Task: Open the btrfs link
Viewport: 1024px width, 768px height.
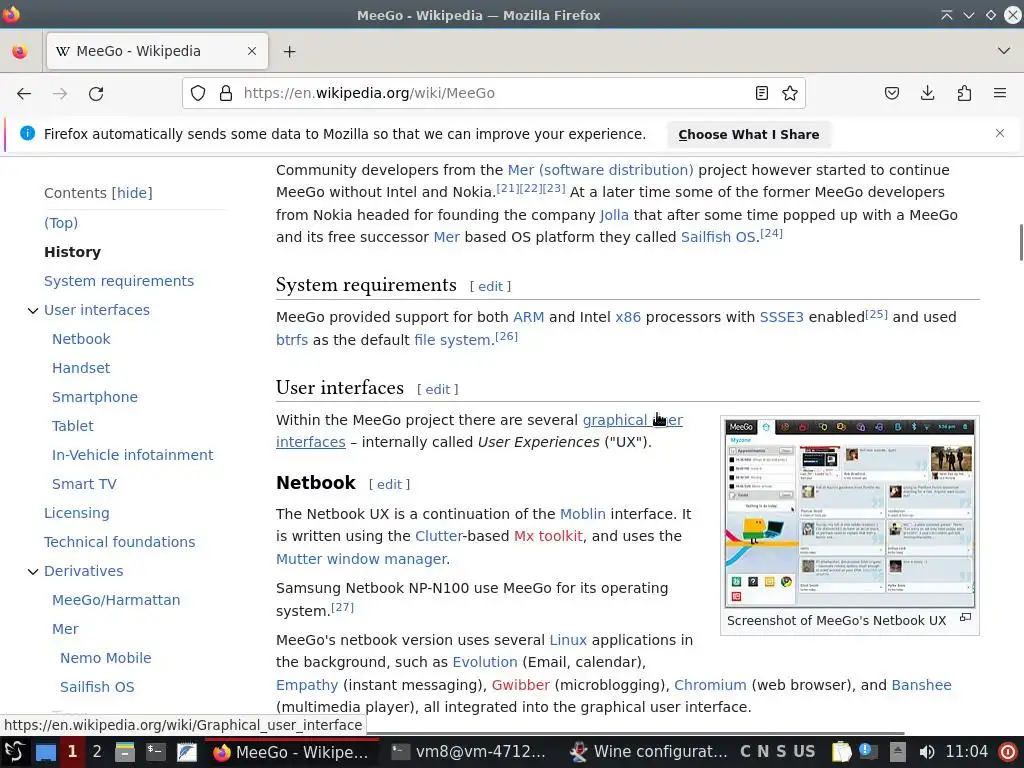Action: pos(291,340)
